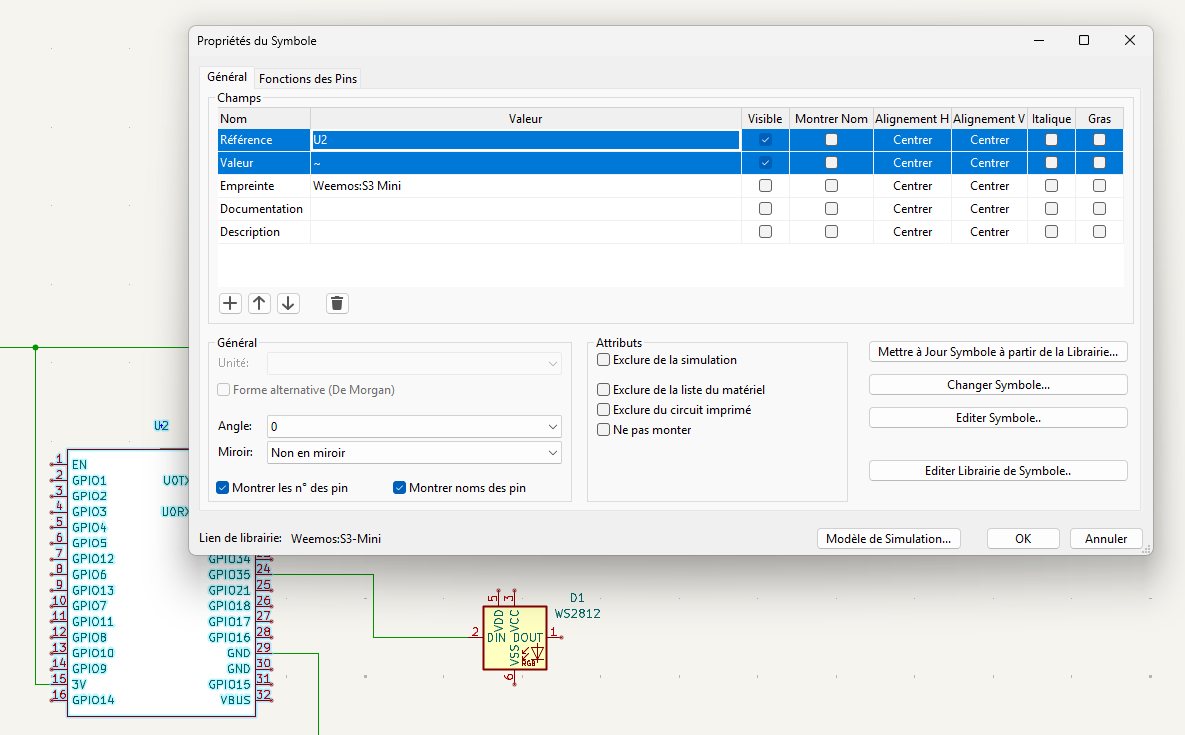This screenshot has height=735, width=1185.
Task: Select the Valeur row name cell
Action: click(x=263, y=162)
